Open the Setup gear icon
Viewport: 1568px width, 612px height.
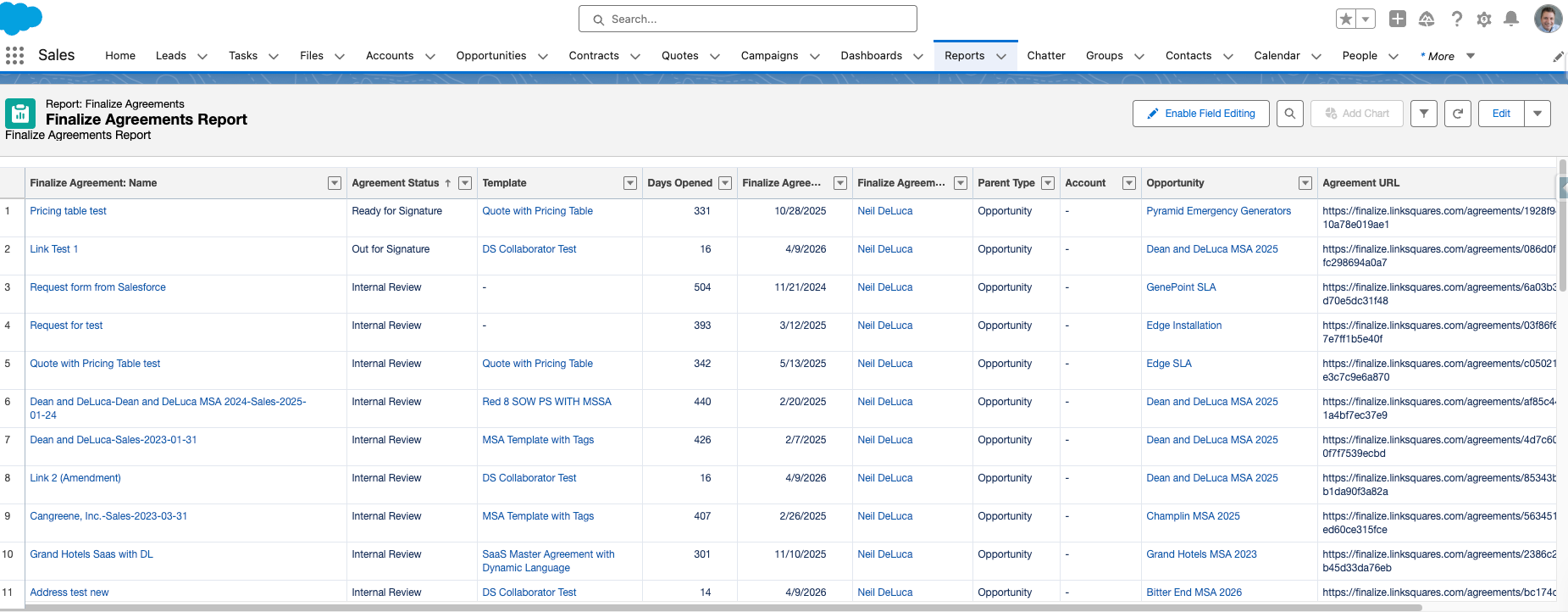pos(1483,19)
